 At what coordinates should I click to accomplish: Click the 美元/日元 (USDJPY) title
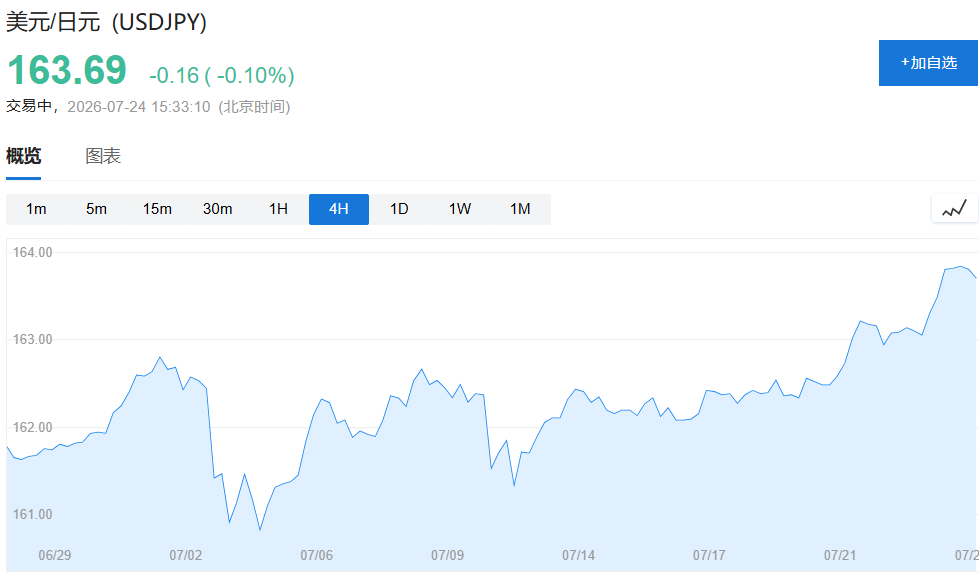click(x=106, y=22)
